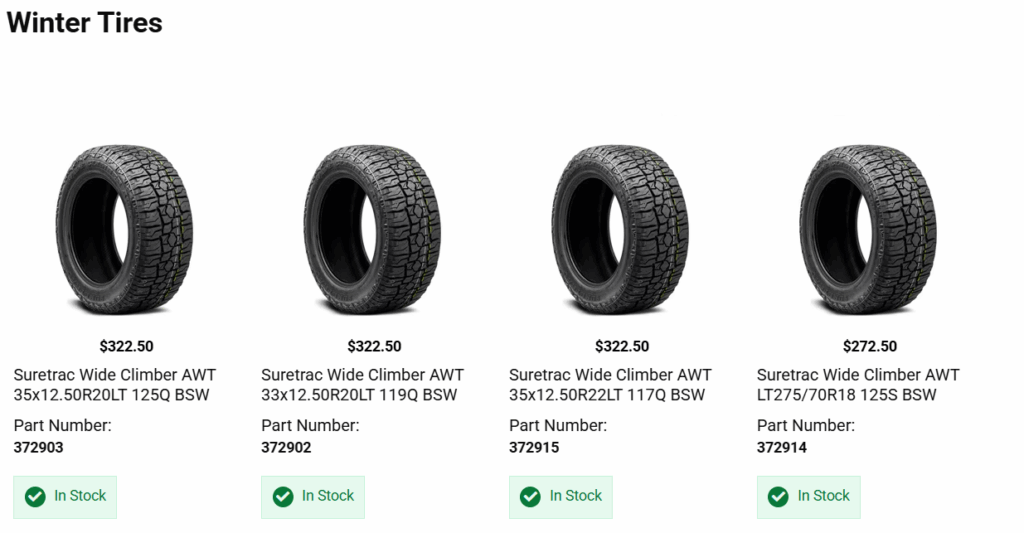Open Suretrac Wide Climber AWT LT275/70R18 125S link
This screenshot has height=533, width=1024.
coord(858,385)
